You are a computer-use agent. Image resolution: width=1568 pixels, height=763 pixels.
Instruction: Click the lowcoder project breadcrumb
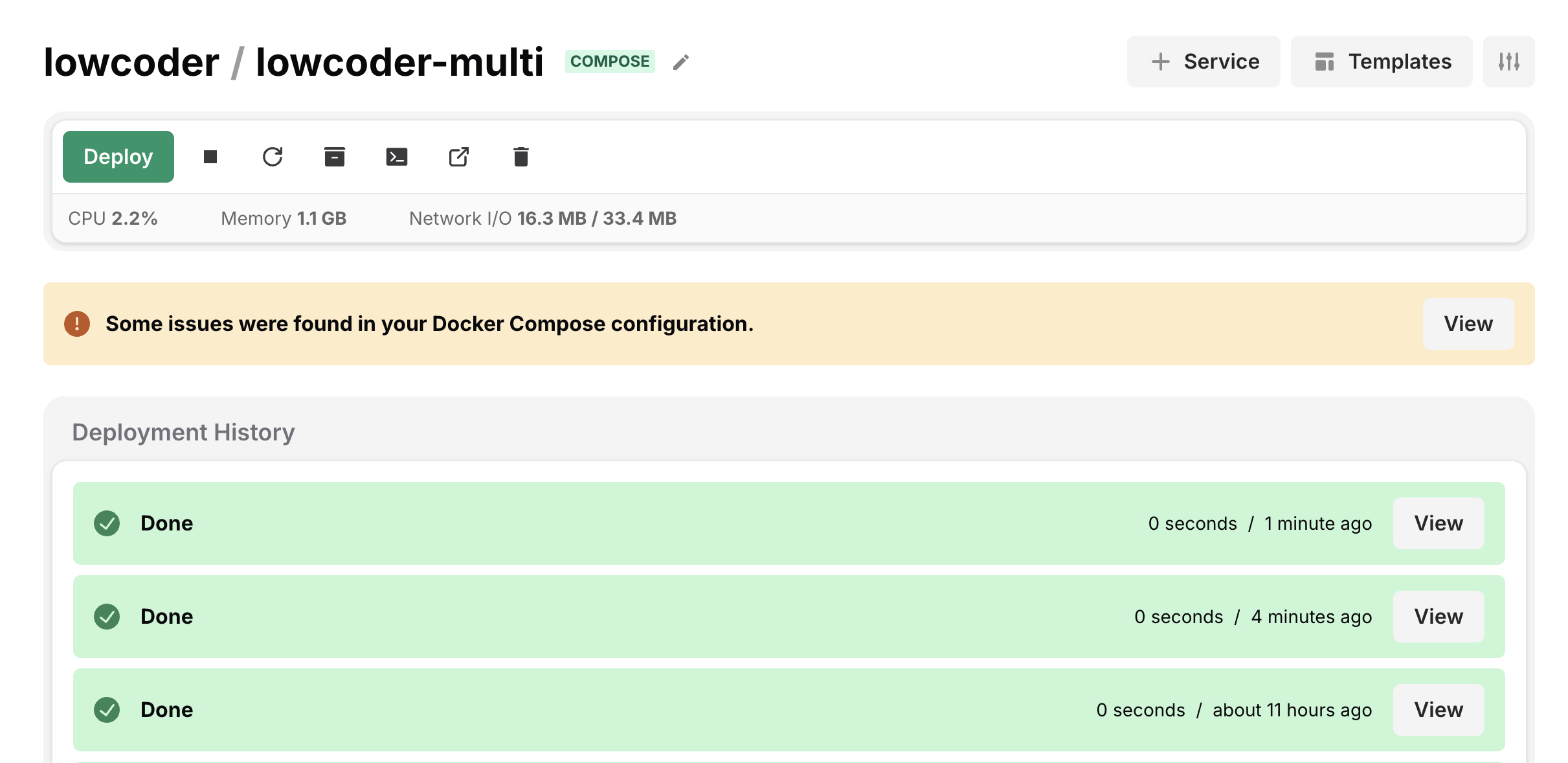(131, 62)
